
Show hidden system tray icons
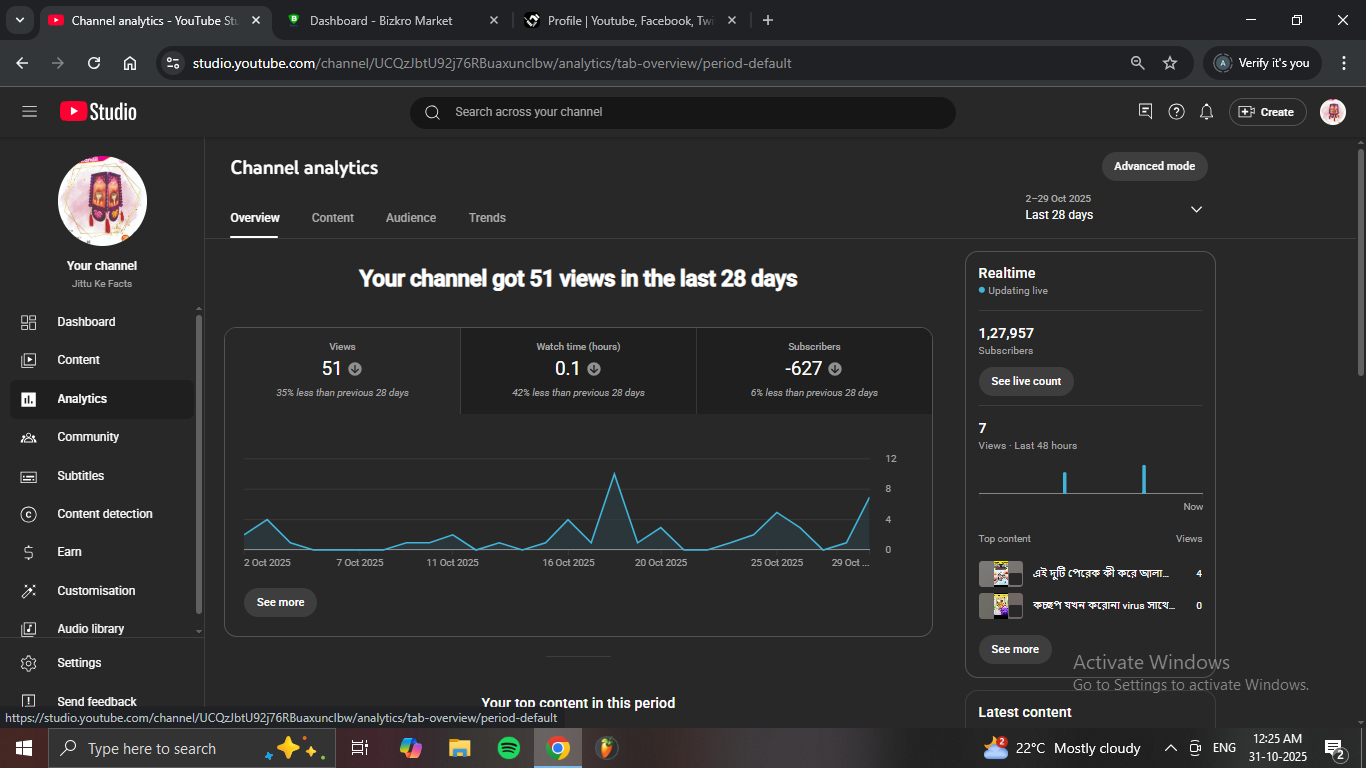1170,748
